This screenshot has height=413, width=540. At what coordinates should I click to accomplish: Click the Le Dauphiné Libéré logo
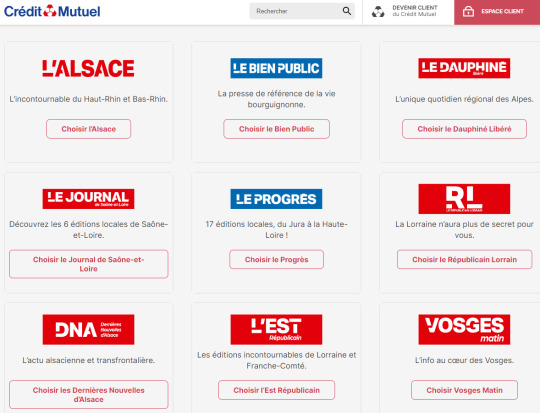tap(464, 68)
